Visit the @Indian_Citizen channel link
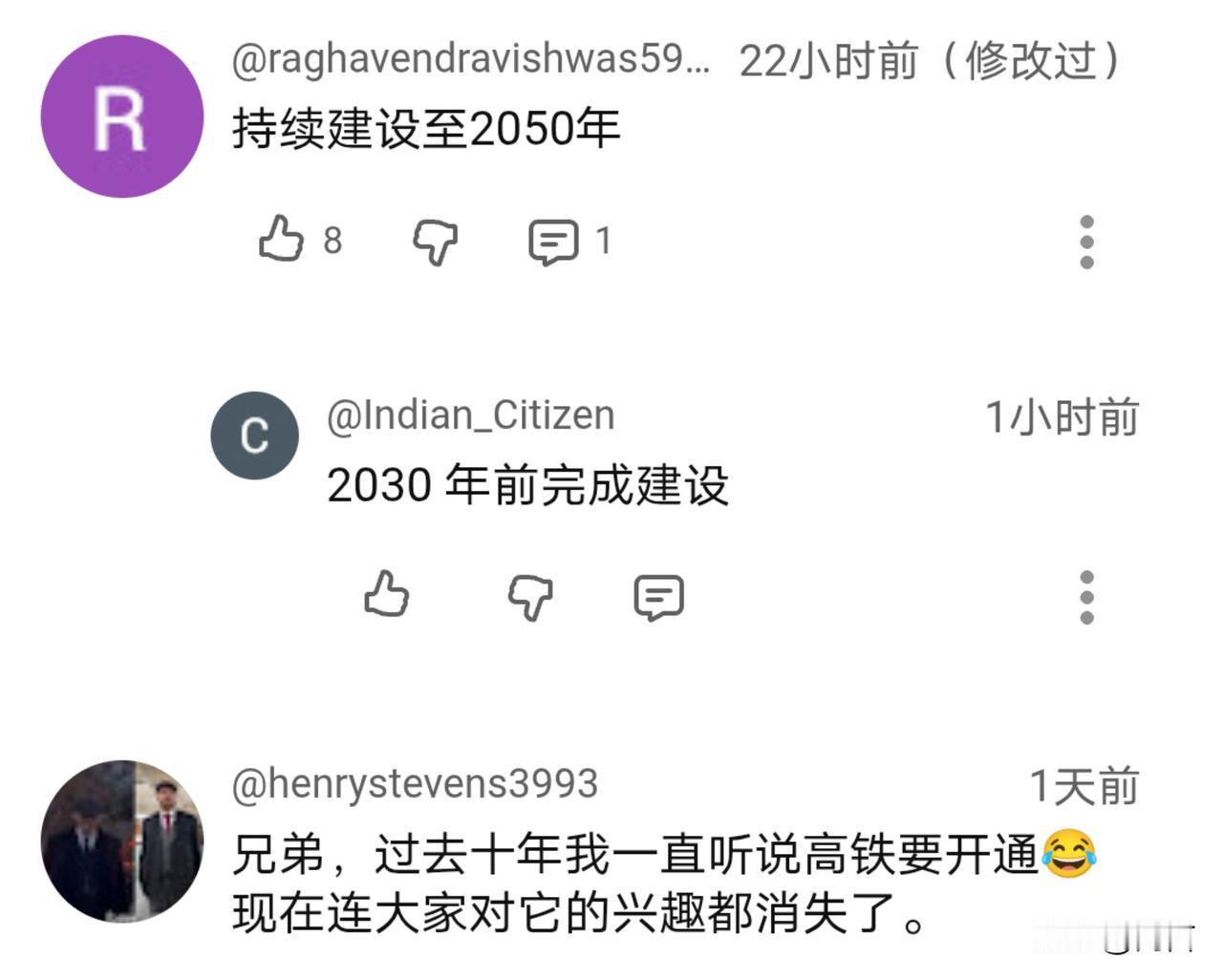The image size is (1223, 980). click(470, 416)
